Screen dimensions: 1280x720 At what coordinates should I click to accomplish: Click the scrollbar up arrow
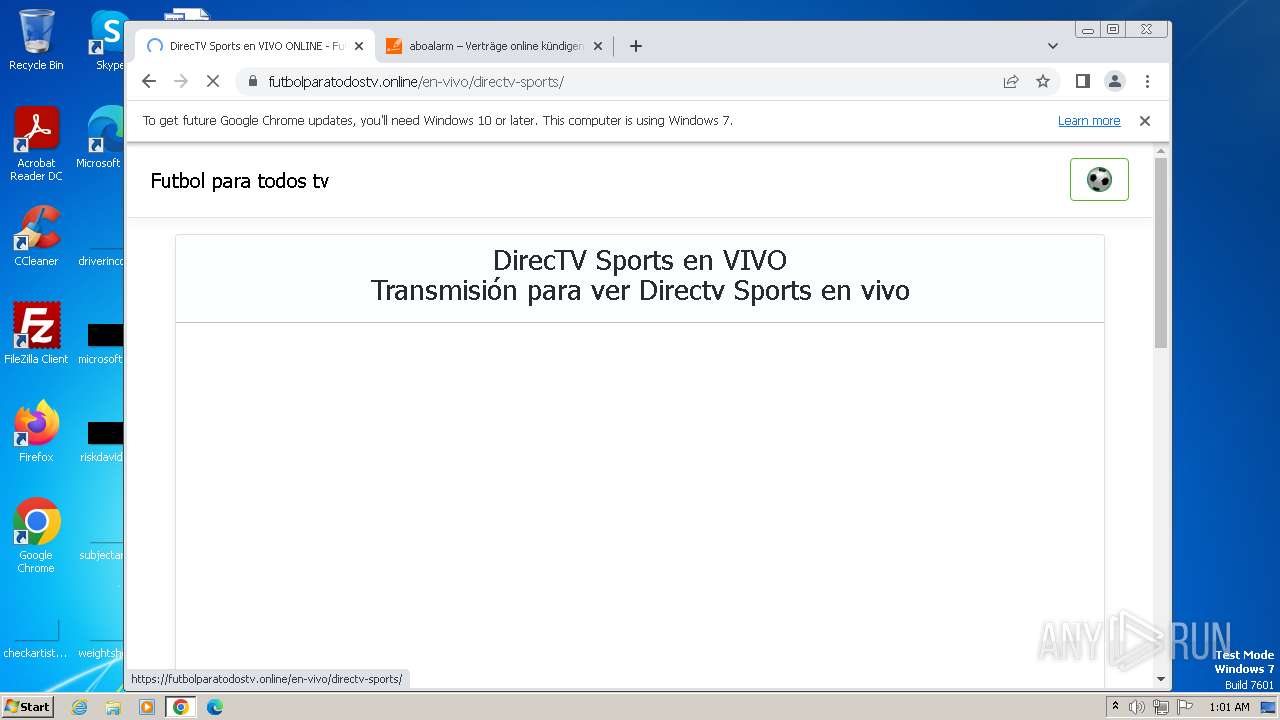[x=1161, y=151]
